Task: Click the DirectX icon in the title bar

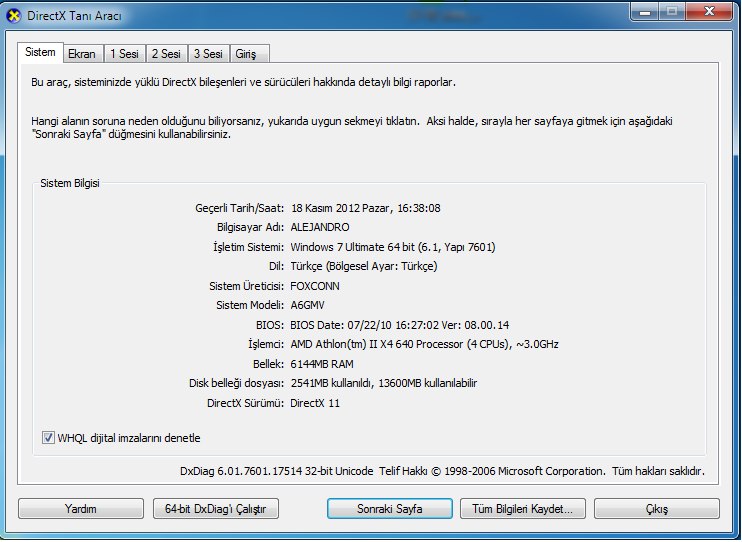Action: [15, 15]
